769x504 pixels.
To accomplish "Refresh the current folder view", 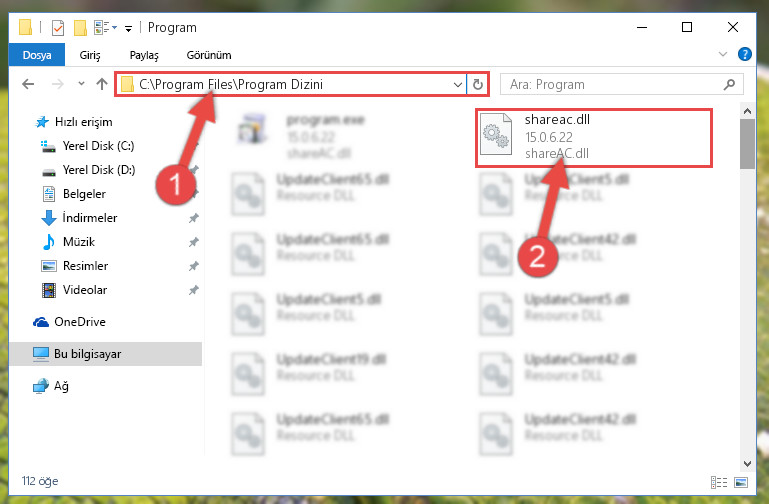I will point(478,85).
